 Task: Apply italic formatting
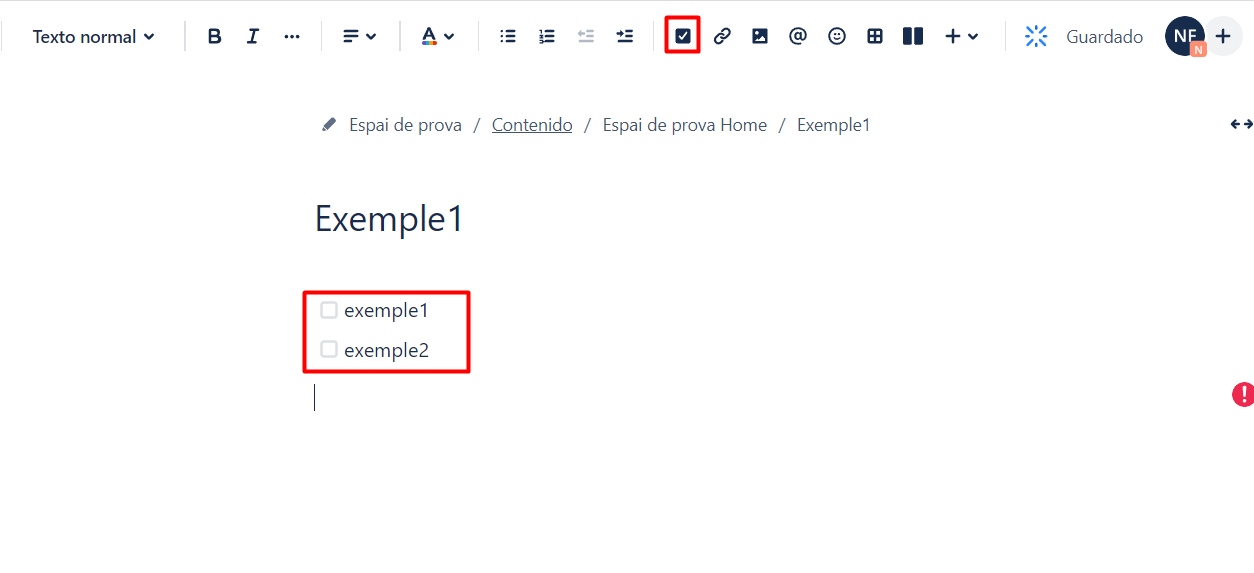[x=253, y=36]
